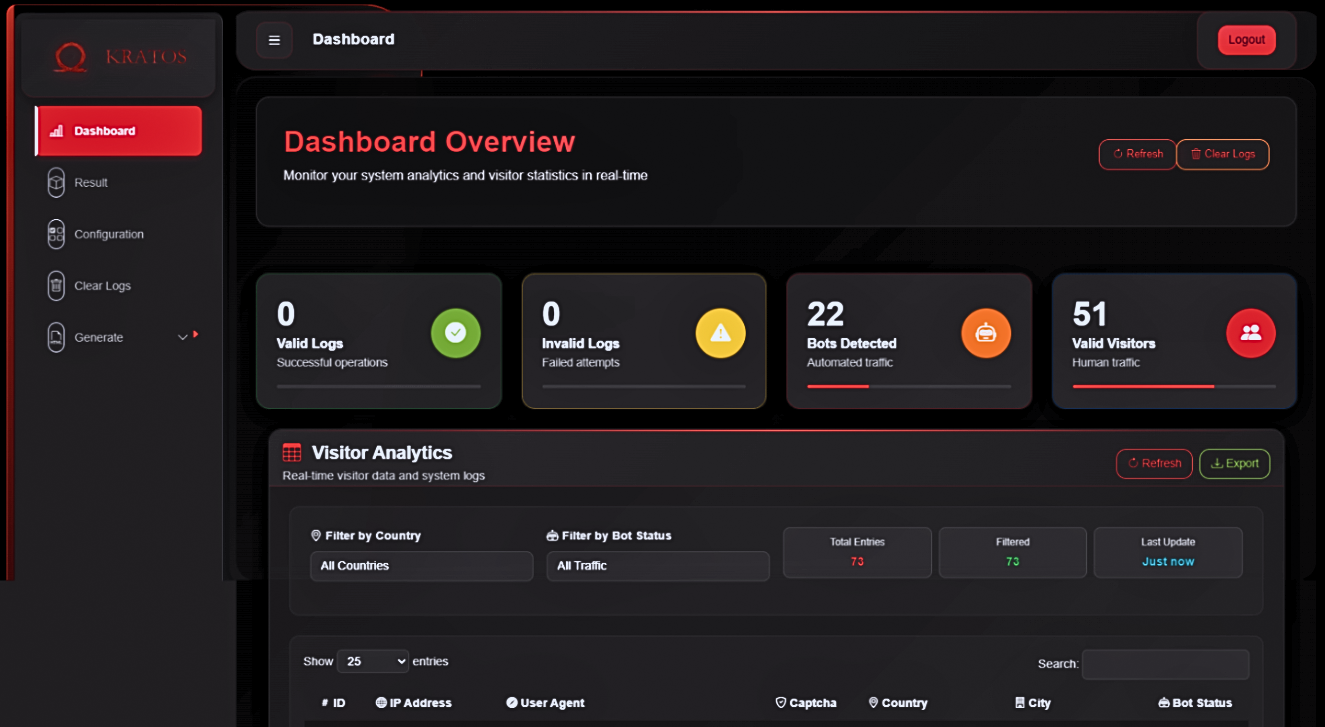Screen dimensions: 1325x727
Task: Select Dashboard in the sidebar
Action: [x=117, y=130]
